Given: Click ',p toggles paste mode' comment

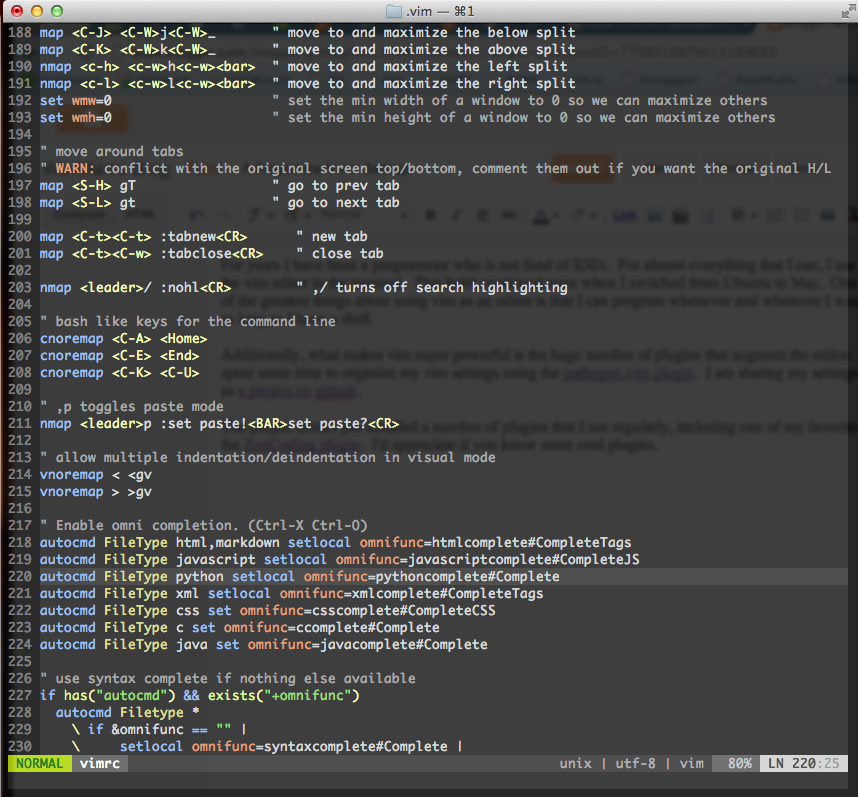Looking at the screenshot, I should tap(140, 406).
